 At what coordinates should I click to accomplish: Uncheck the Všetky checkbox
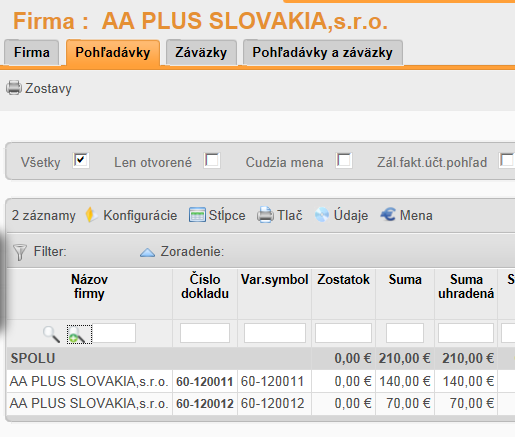81,161
